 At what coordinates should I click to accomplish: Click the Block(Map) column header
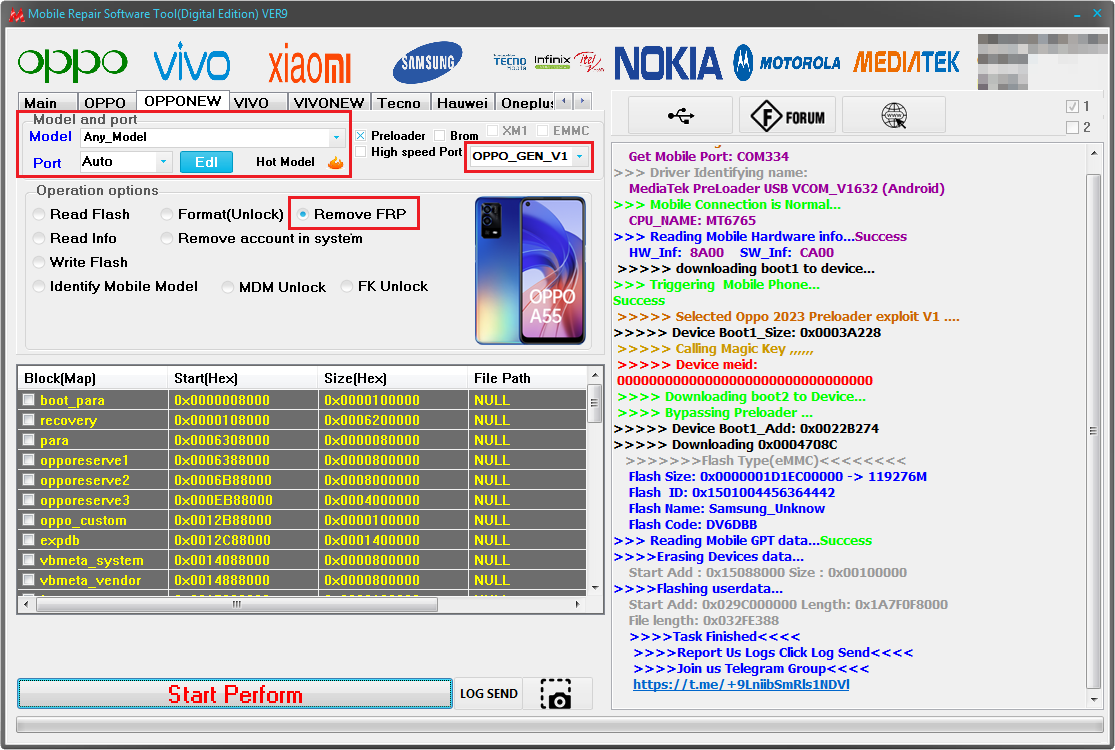(93, 378)
